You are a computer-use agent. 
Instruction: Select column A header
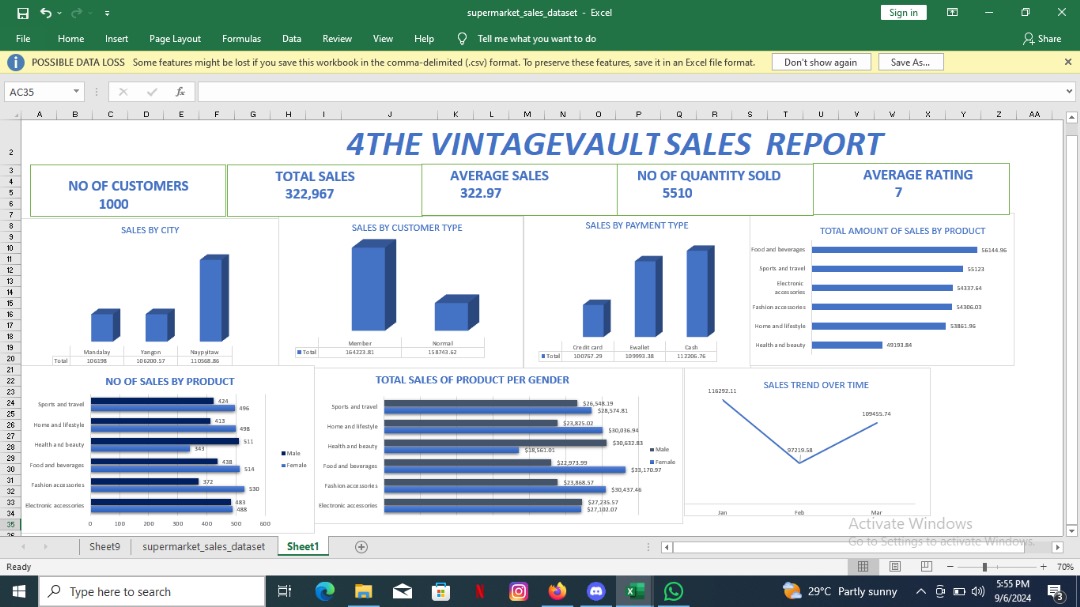39,114
